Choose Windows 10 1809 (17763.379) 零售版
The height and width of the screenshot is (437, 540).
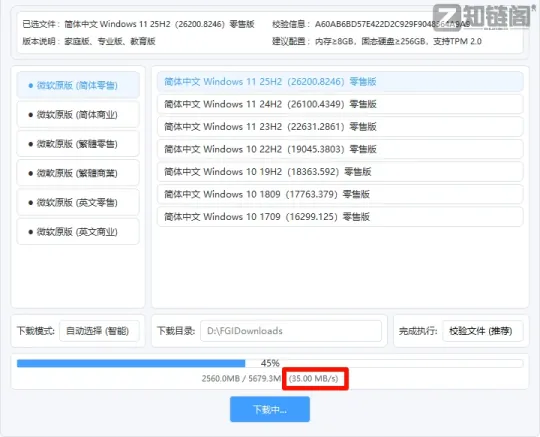point(340,194)
